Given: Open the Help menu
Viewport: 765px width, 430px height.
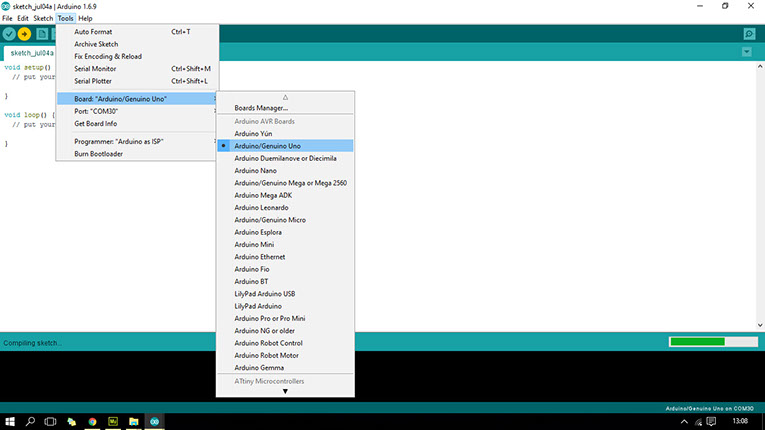Looking at the screenshot, I should tap(85, 19).
